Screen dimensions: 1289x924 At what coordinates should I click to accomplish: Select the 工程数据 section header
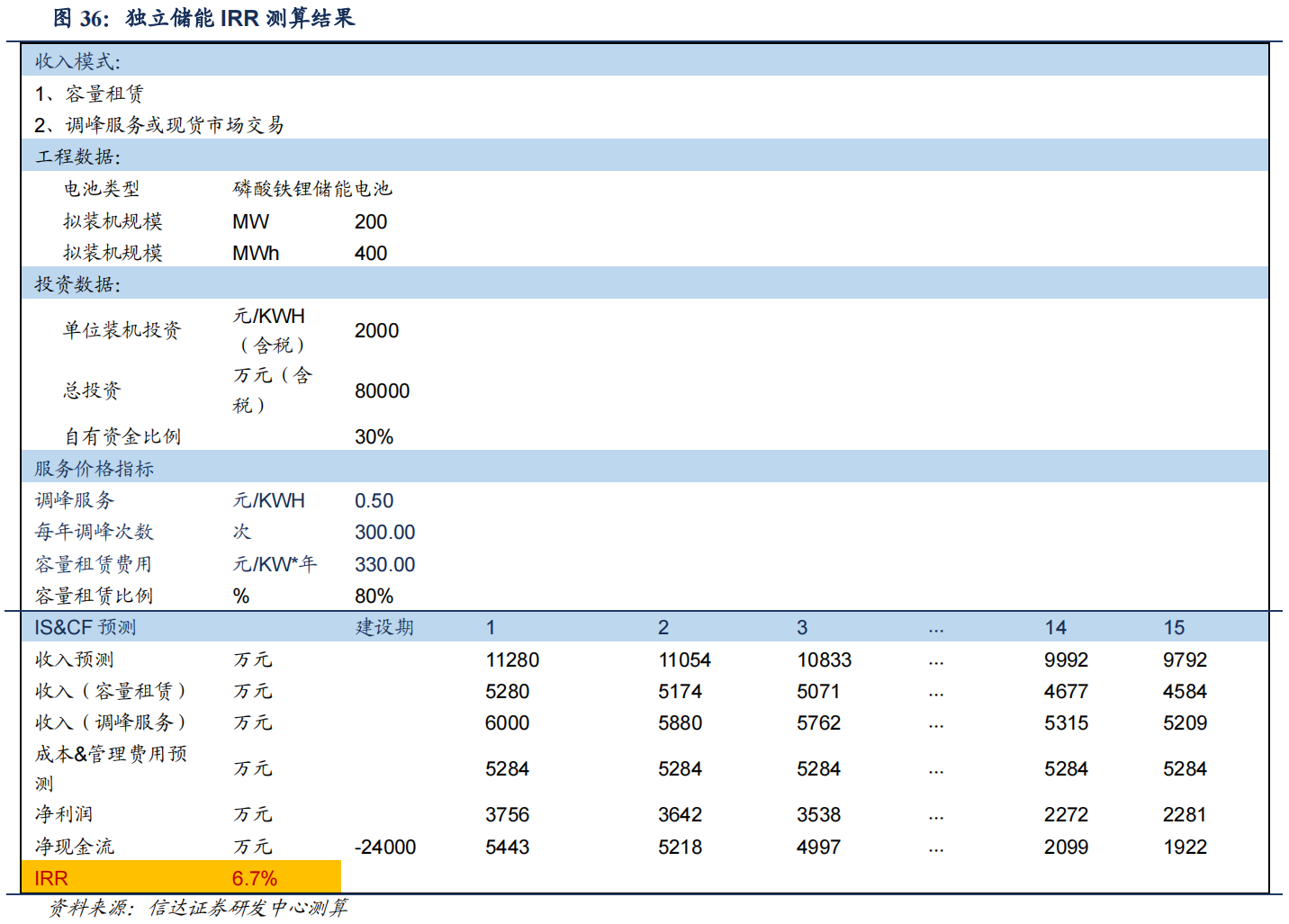tap(644, 156)
